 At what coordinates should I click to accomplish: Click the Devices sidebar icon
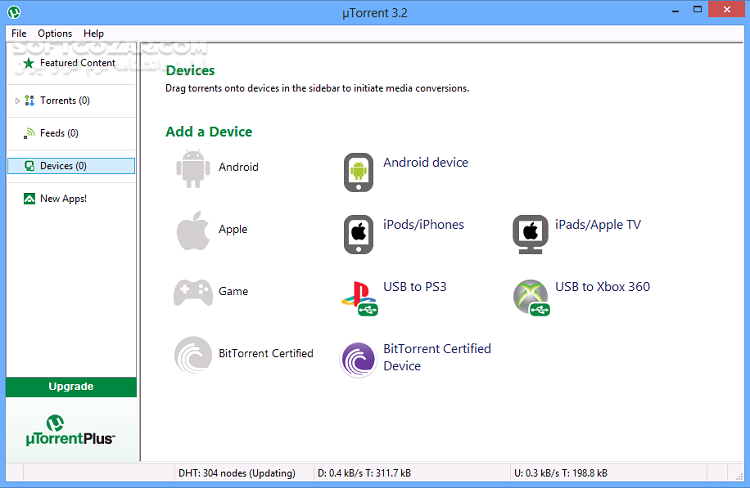click(x=29, y=166)
